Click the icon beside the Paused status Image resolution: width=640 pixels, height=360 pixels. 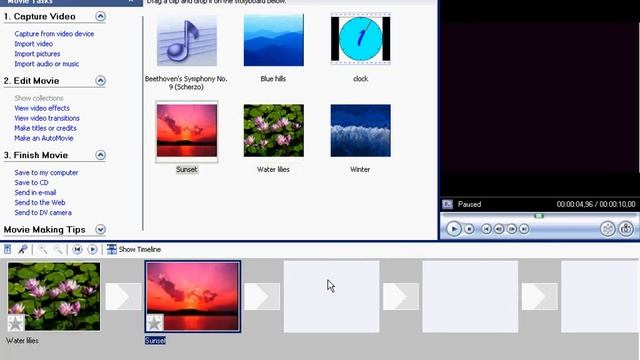[447, 204]
